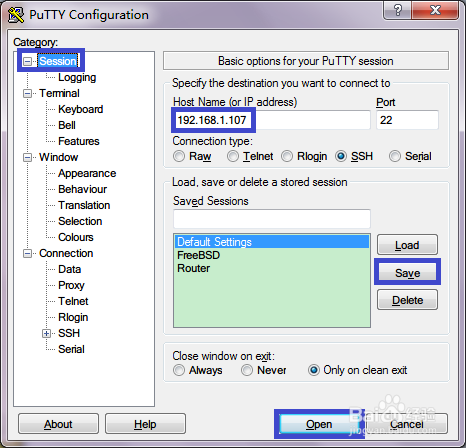466x448 pixels.
Task: Open the Keyboard settings category
Action: coord(80,109)
